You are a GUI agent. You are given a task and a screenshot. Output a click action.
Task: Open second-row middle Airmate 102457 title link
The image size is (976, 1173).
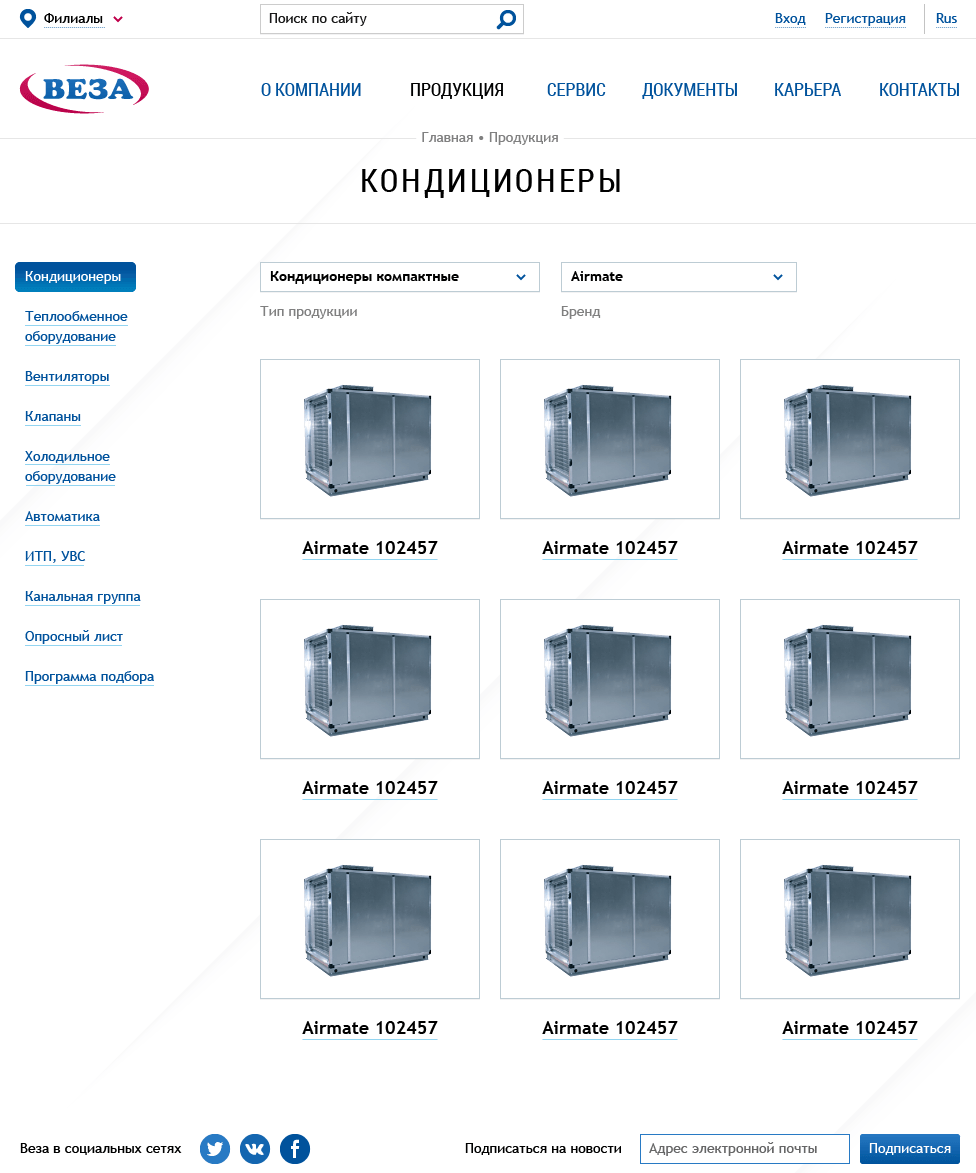pyautogui.click(x=610, y=788)
